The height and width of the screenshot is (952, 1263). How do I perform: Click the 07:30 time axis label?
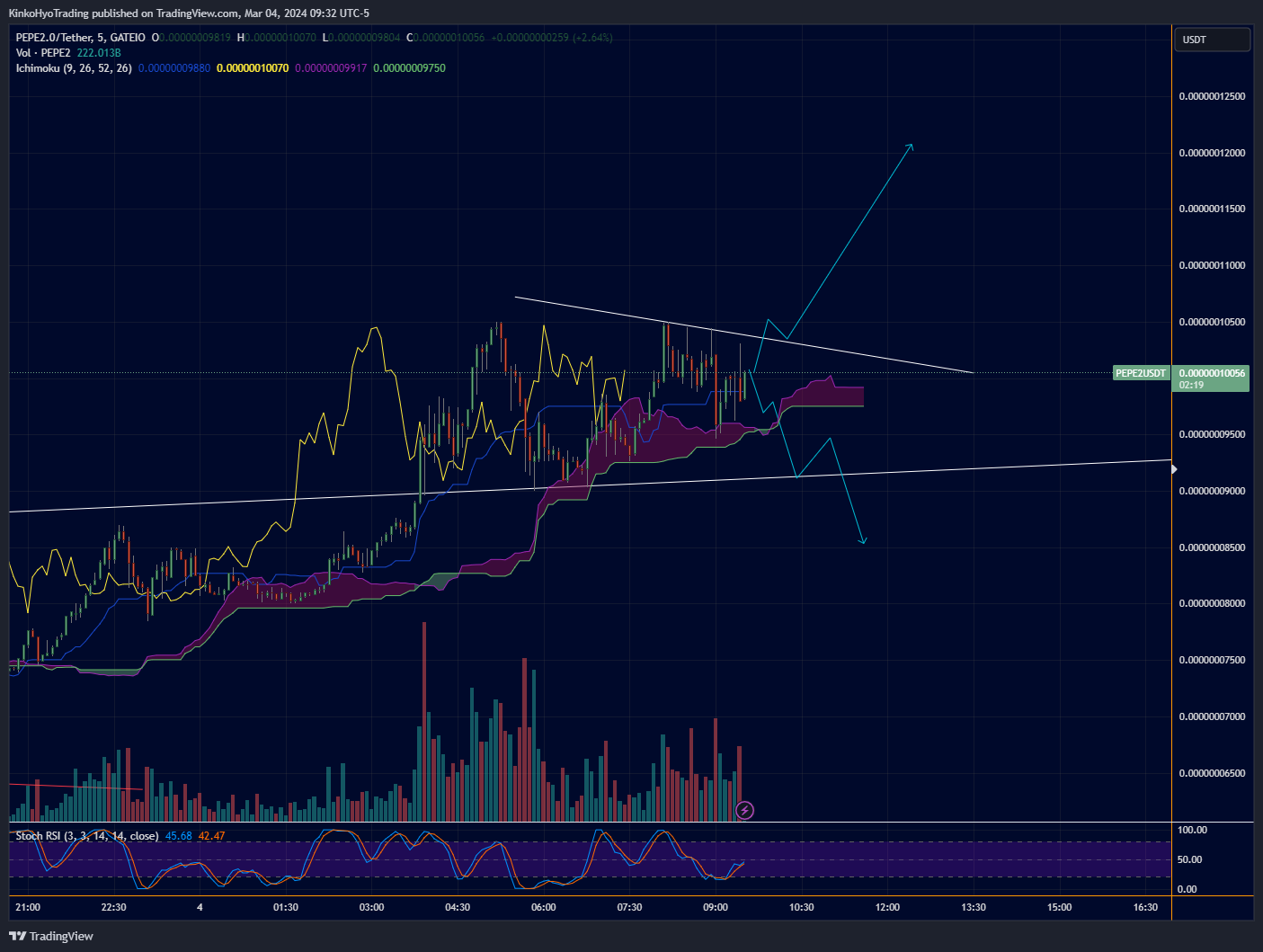click(629, 907)
